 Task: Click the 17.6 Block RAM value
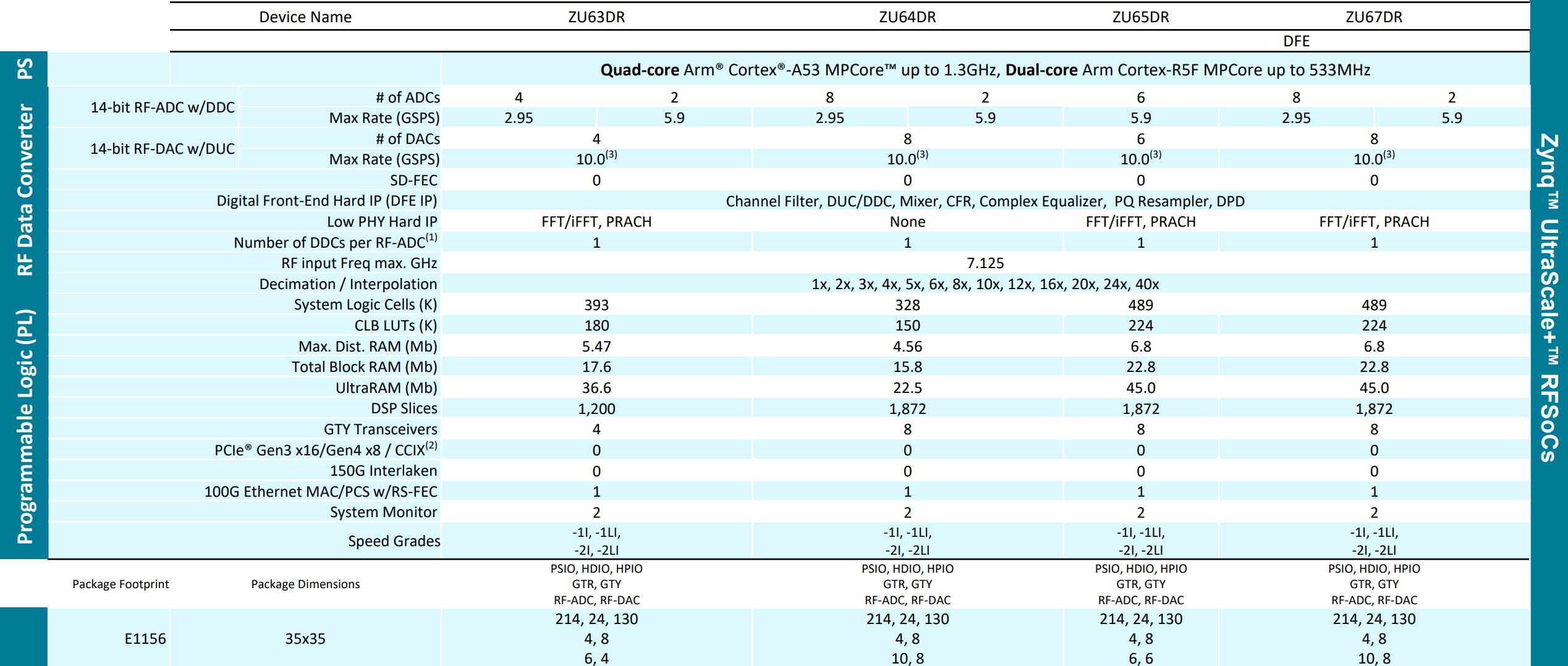(596, 367)
